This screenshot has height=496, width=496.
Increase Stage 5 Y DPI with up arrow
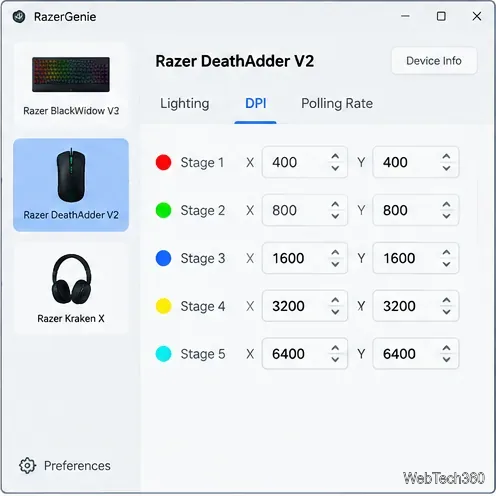446,348
